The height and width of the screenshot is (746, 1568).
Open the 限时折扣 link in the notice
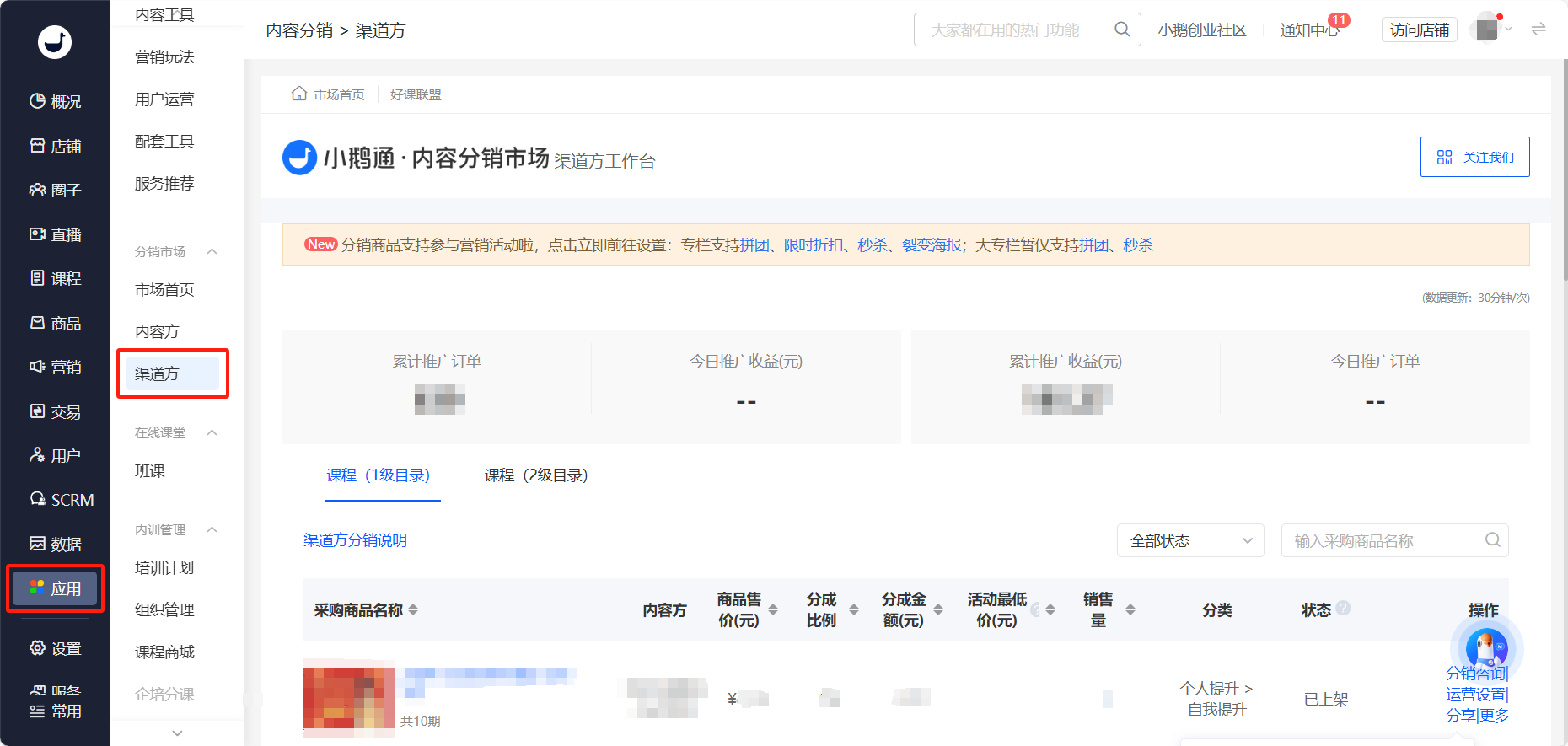(814, 244)
